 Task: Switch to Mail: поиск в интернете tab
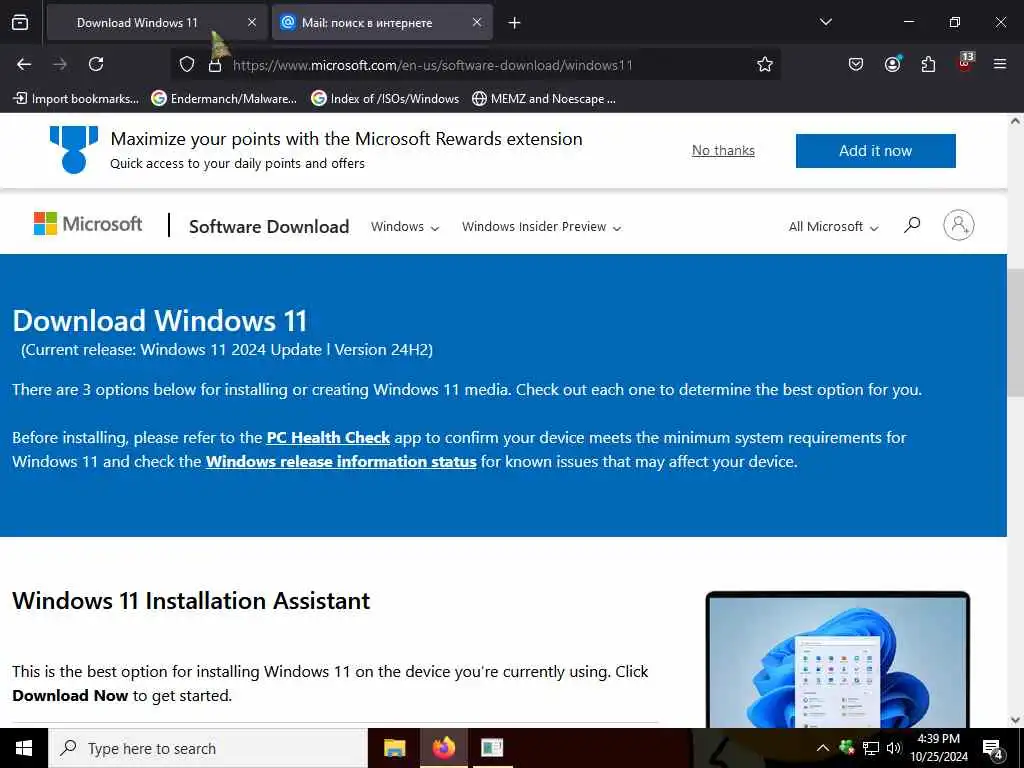[x=382, y=23]
